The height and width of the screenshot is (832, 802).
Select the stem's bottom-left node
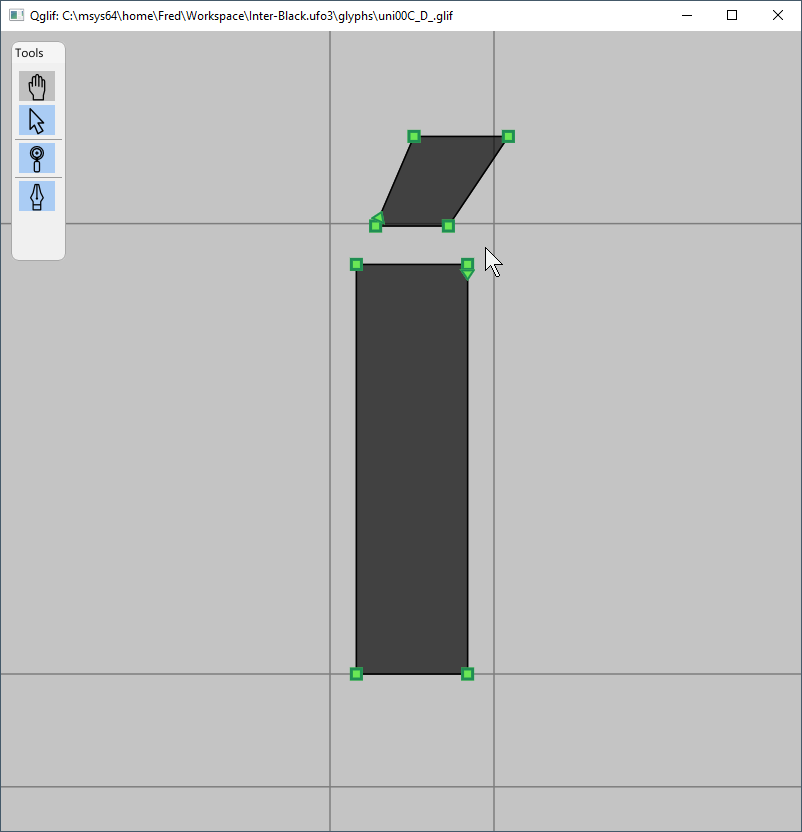pos(356,674)
